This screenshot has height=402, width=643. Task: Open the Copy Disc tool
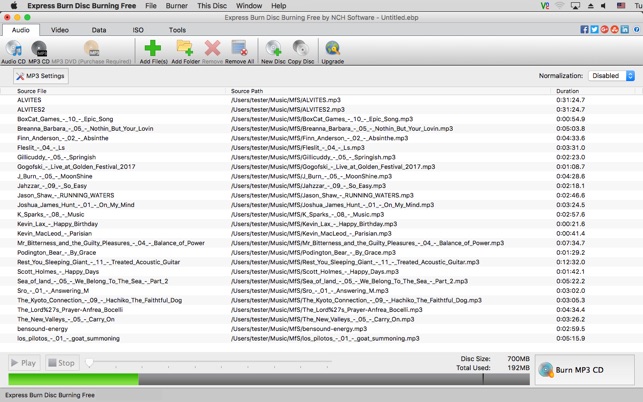(x=301, y=48)
